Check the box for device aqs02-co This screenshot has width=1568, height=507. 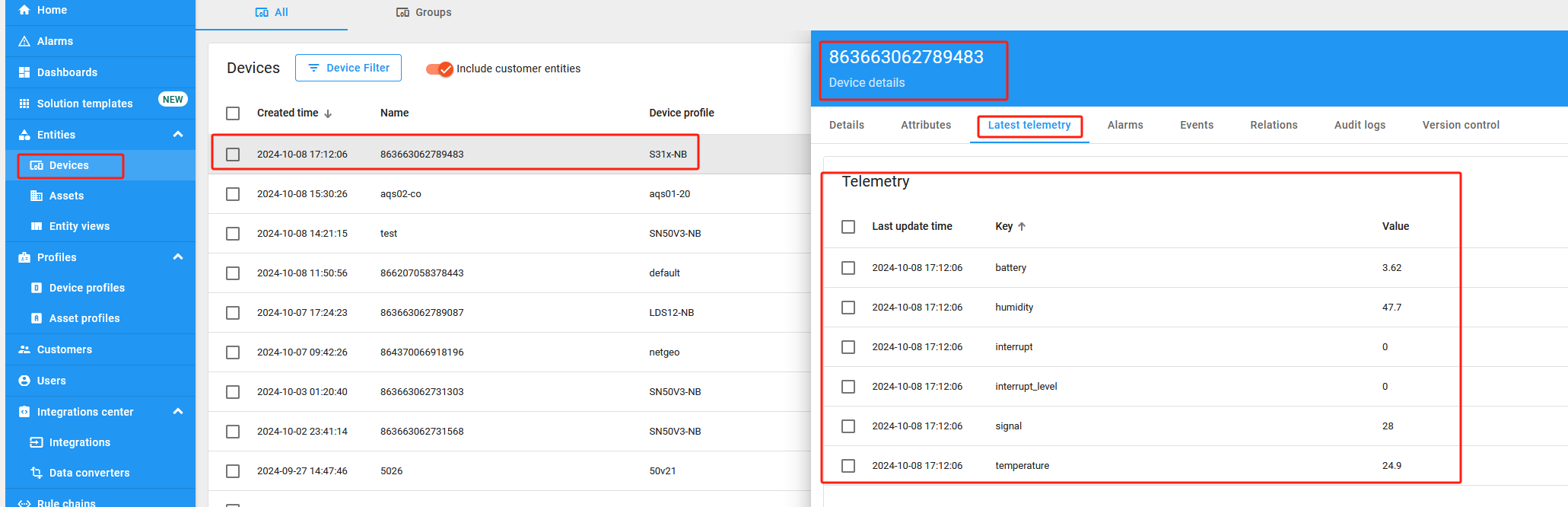[x=233, y=194]
